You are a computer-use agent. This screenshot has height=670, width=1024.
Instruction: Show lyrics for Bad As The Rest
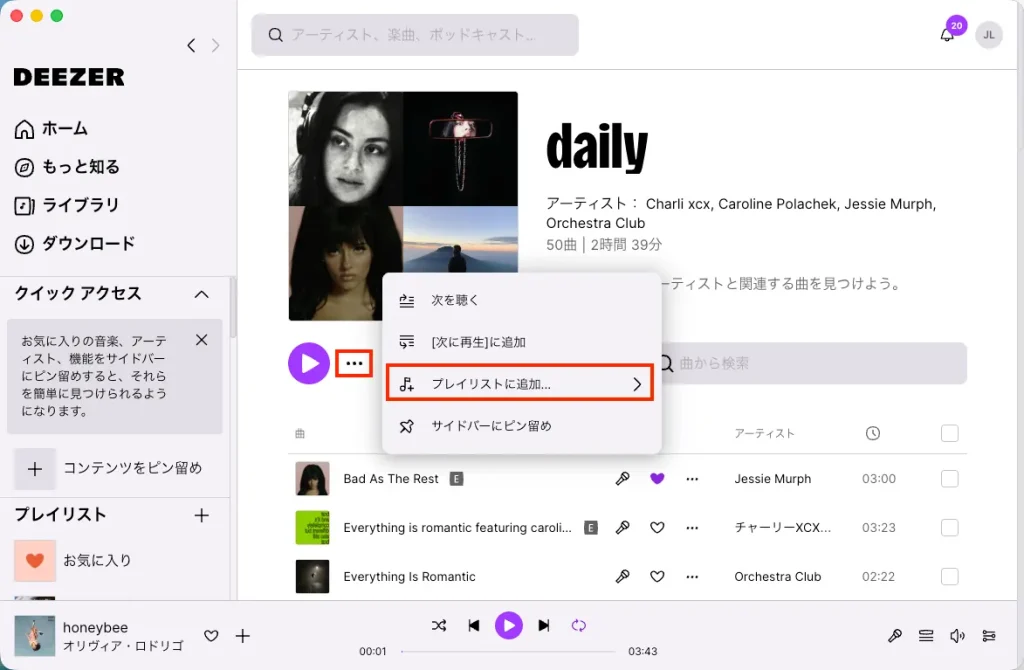click(622, 479)
